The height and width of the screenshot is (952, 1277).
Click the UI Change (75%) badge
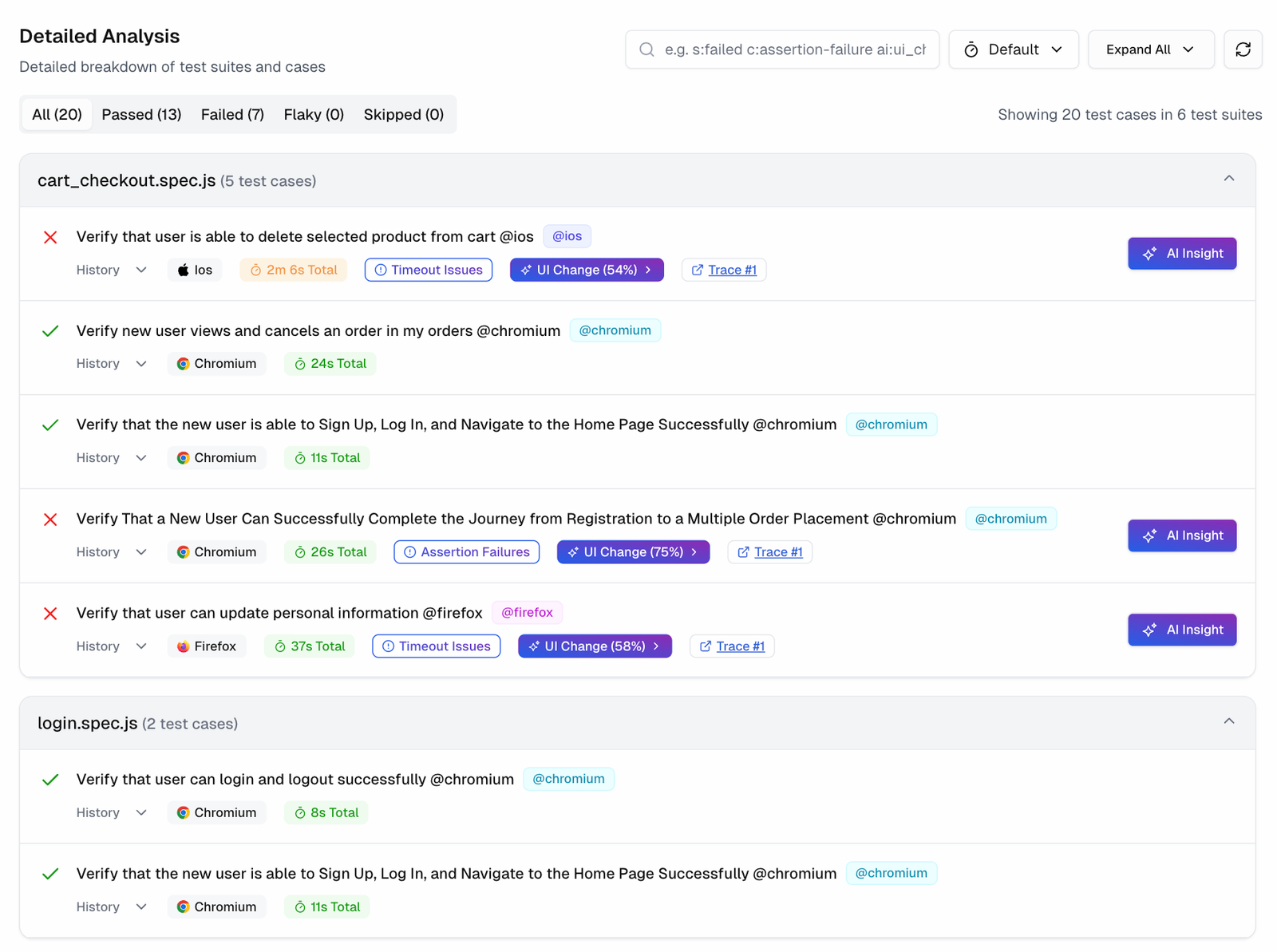(633, 551)
